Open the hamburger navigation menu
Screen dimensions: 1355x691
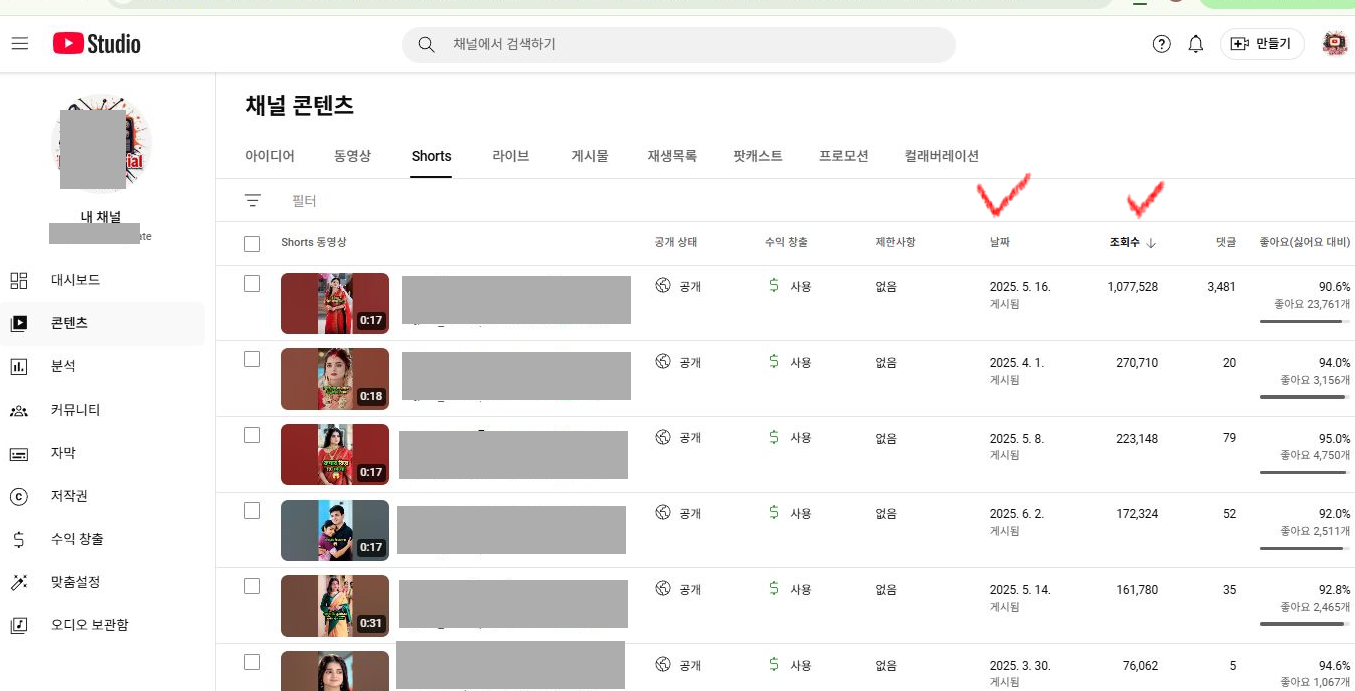[x=20, y=44]
